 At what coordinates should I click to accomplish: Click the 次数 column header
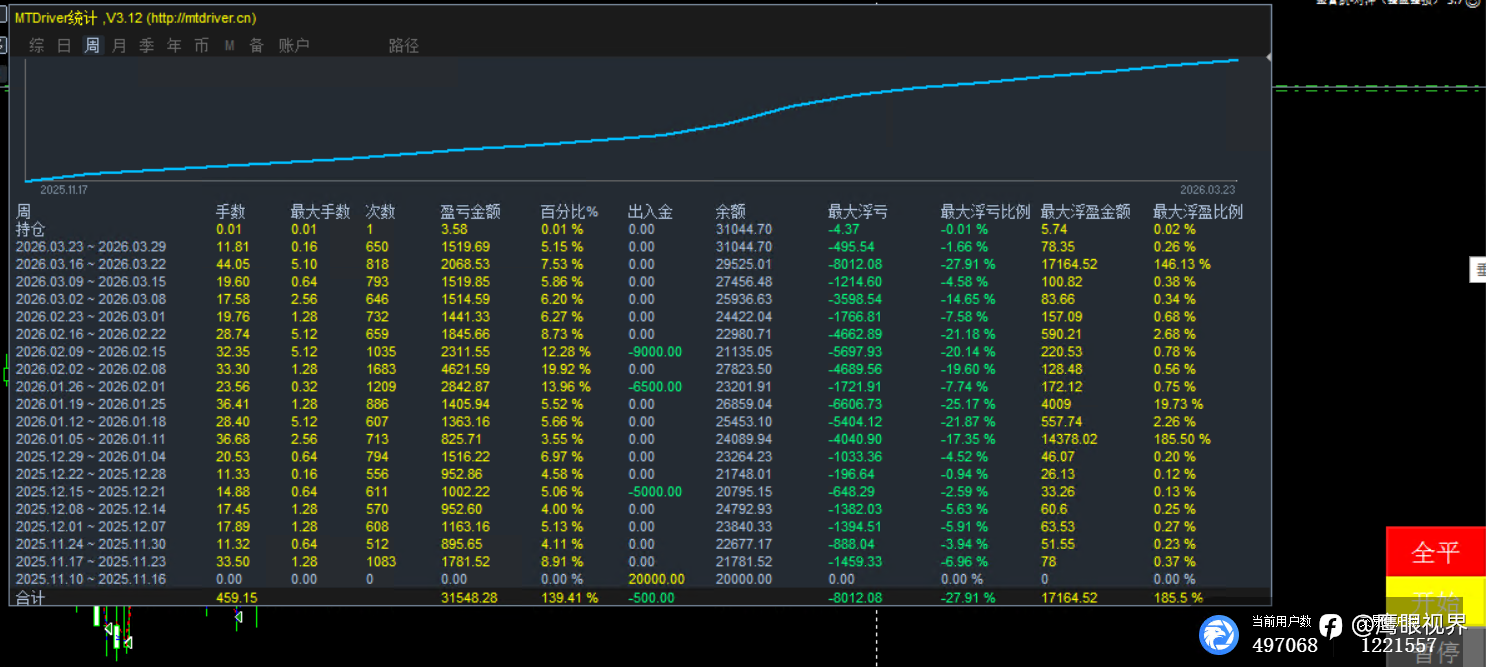380,212
